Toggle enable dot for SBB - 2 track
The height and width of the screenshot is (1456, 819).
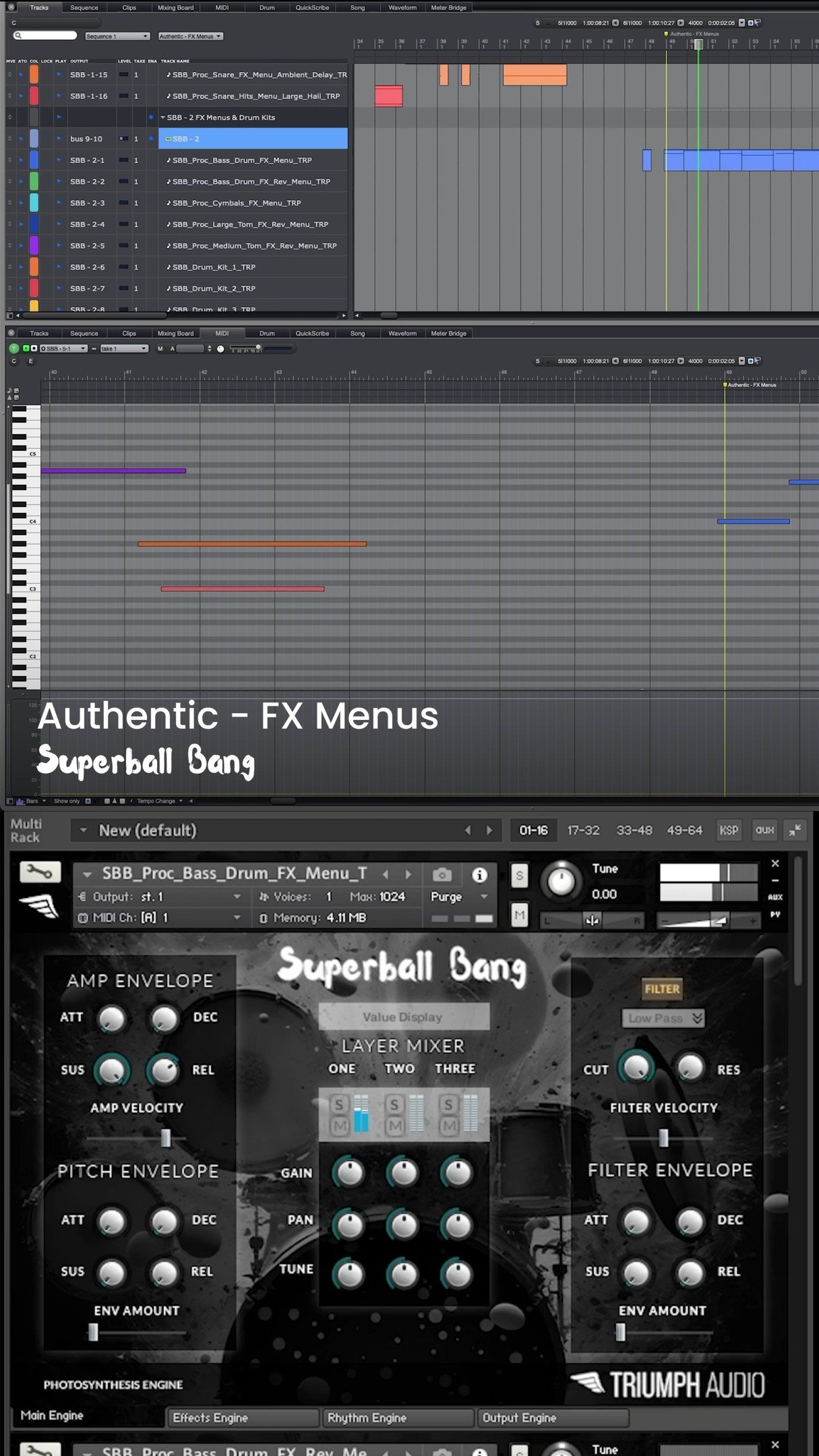click(x=151, y=139)
